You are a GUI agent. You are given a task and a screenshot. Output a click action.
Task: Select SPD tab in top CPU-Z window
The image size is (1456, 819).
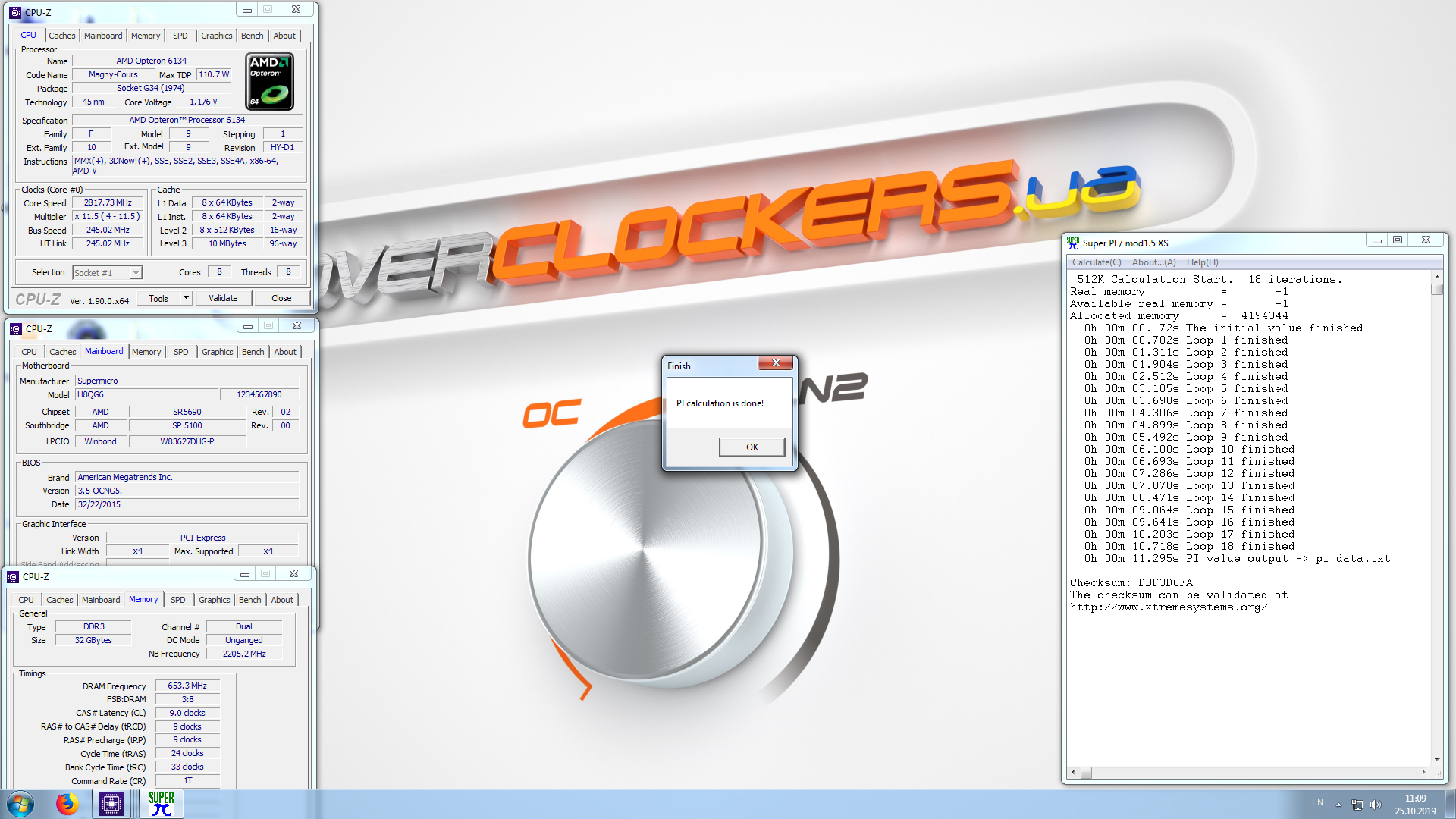tap(180, 36)
